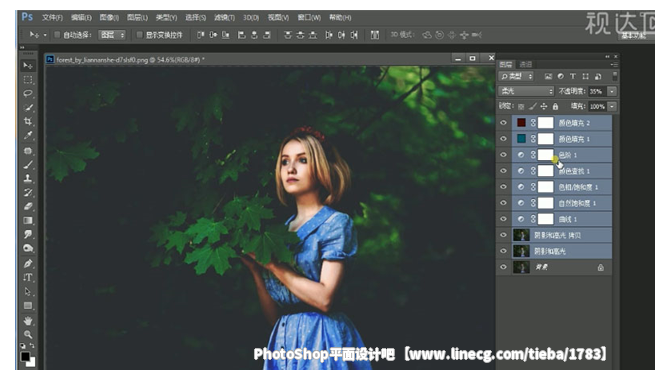Open the 文件(F) menu
This screenshot has width=662, height=373.
[x=52, y=17]
